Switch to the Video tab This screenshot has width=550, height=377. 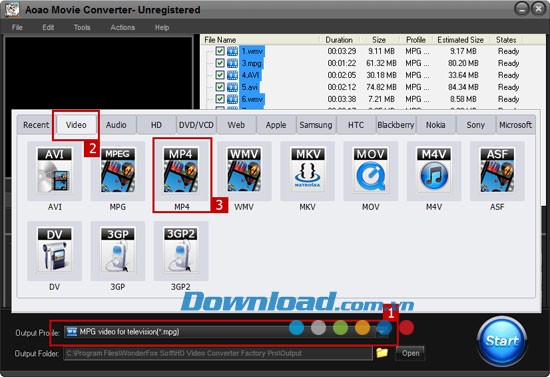pyautogui.click(x=76, y=125)
